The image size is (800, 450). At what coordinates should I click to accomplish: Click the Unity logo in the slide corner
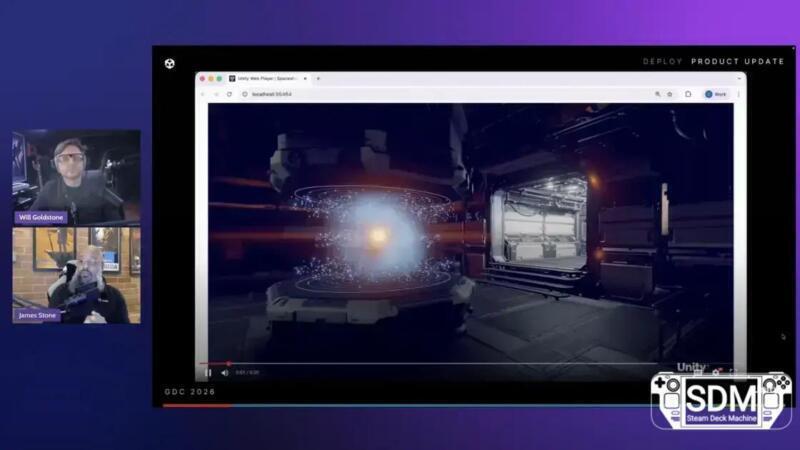point(170,63)
